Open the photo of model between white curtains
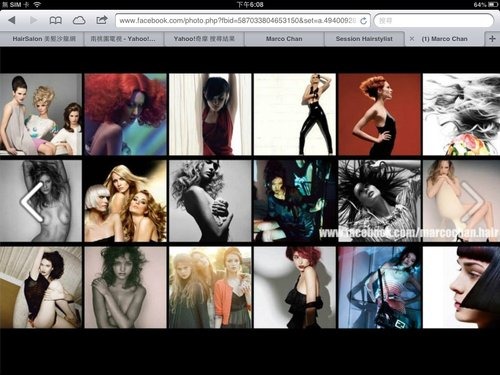Screen dimensions: 500x375 point(210,114)
